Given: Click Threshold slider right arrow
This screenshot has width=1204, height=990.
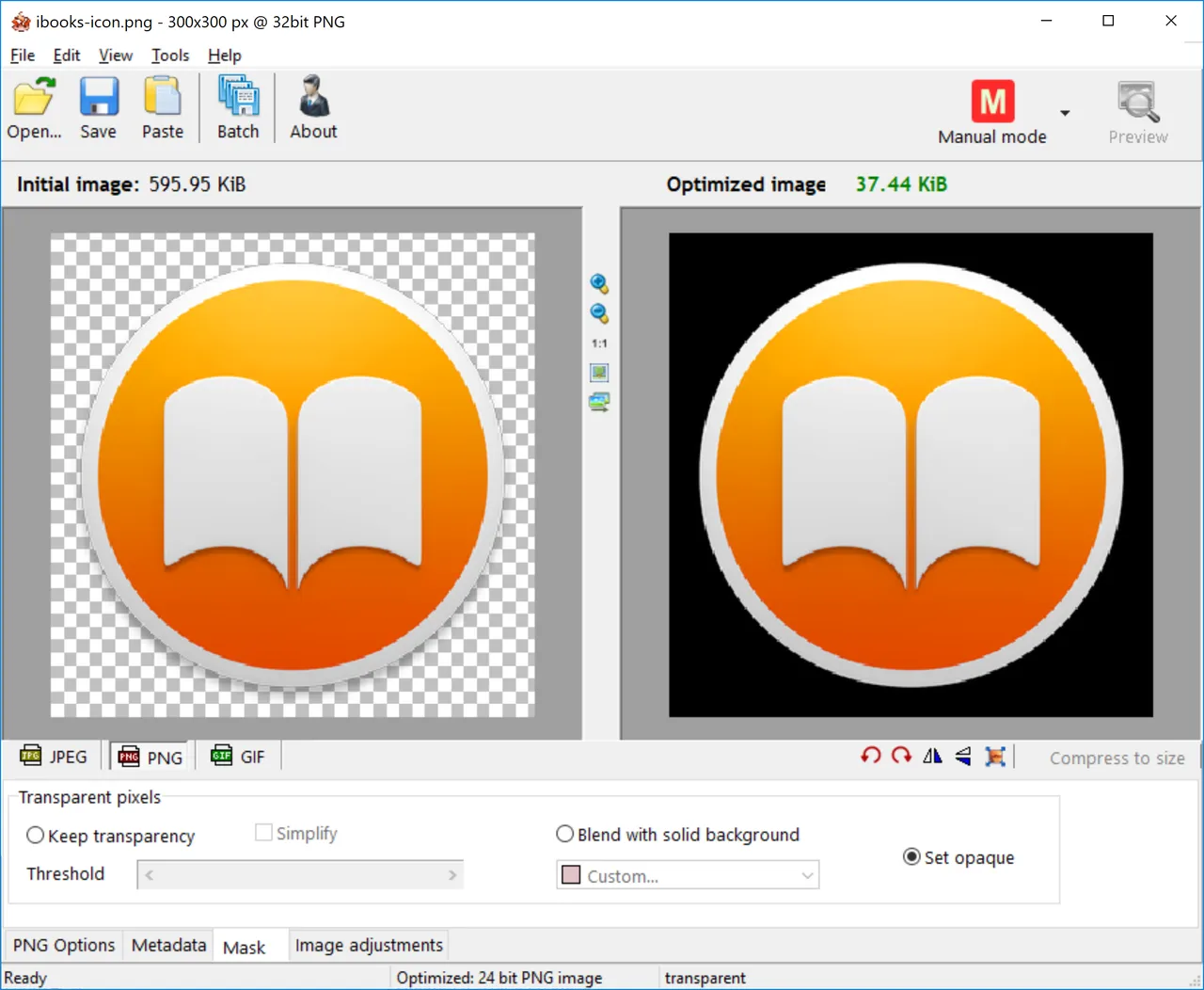Looking at the screenshot, I should (x=452, y=874).
